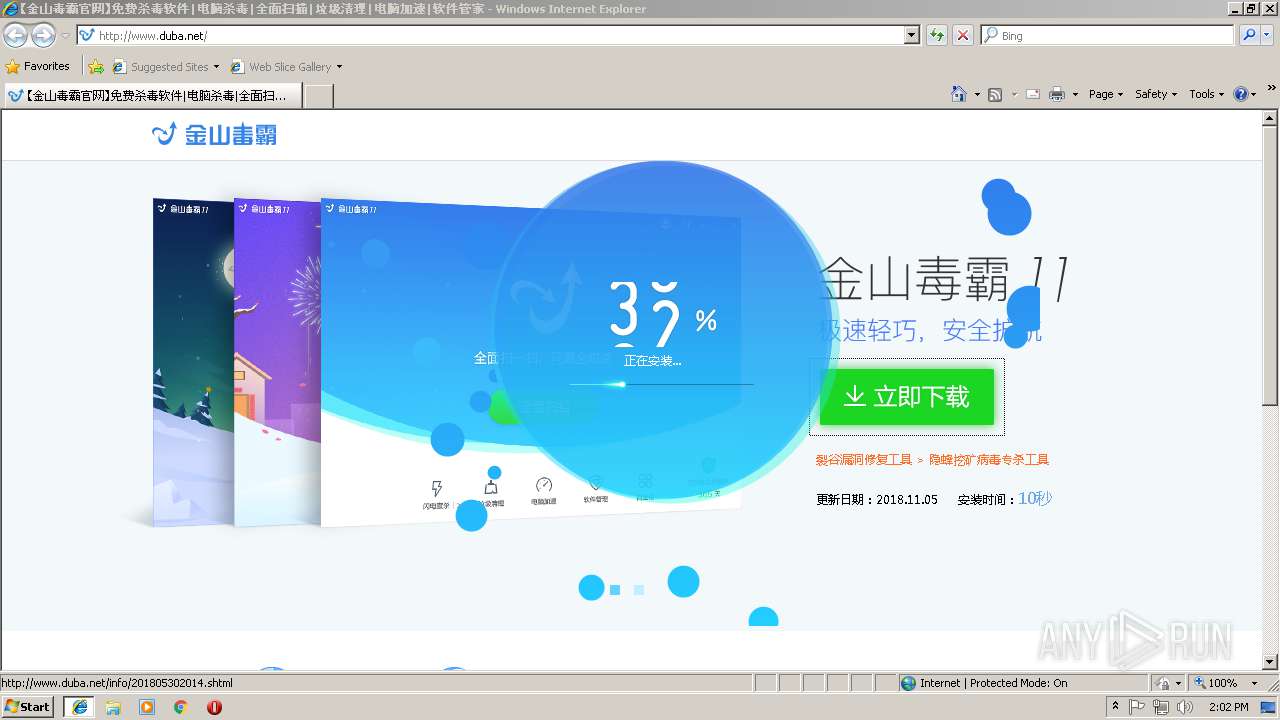Open the 隐蜂挖矿病毒专杀工具 link
The image size is (1280, 720).
pos(989,460)
